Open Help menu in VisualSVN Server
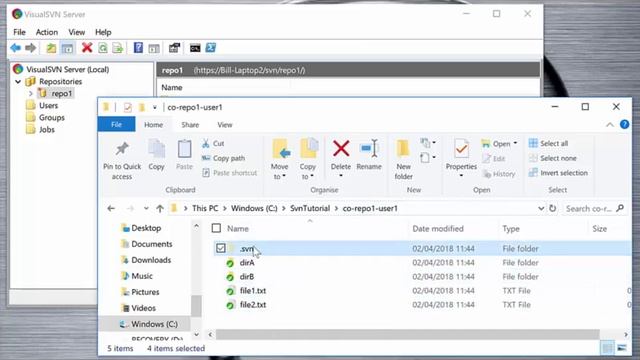 pyautogui.click(x=103, y=32)
